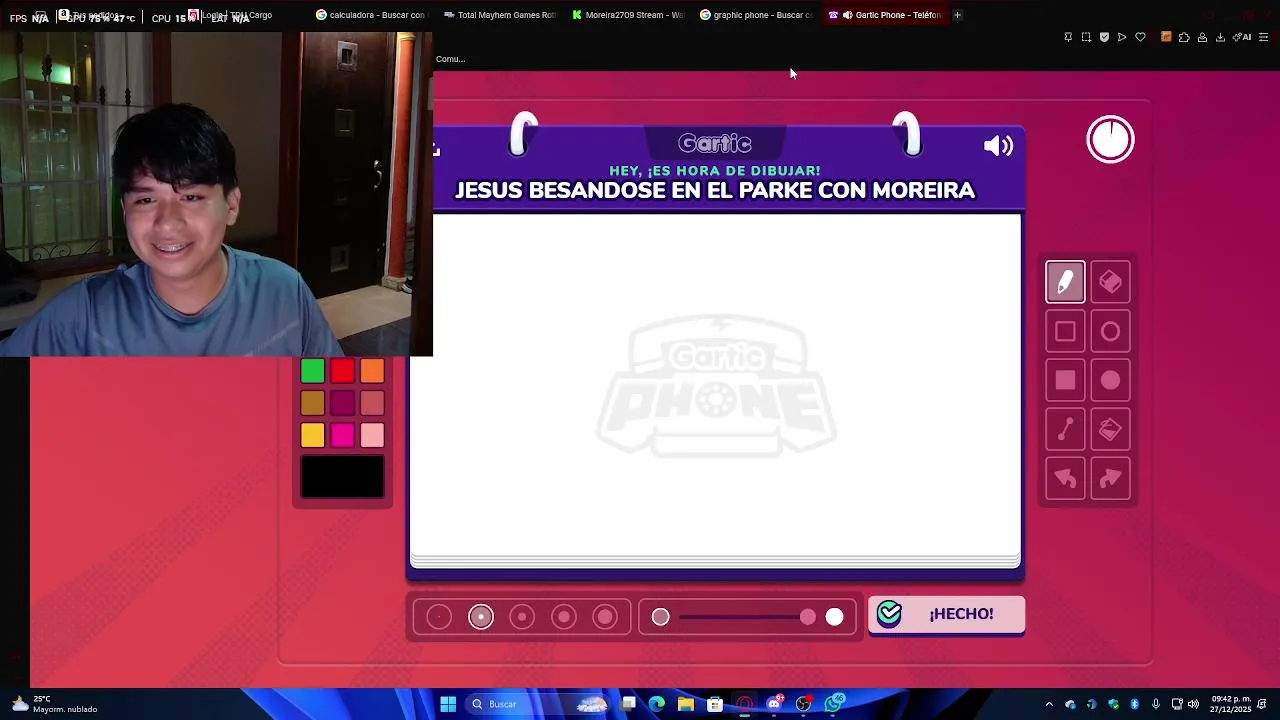The width and height of the screenshot is (1280, 720).
Task: Open File Explorer from the taskbar
Action: 685,704
